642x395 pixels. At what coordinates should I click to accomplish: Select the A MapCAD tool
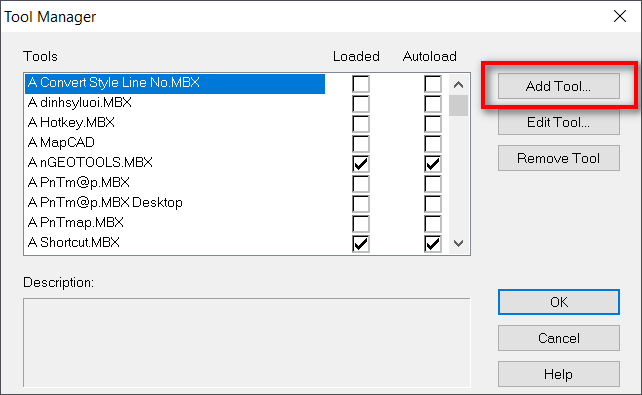[175, 142]
